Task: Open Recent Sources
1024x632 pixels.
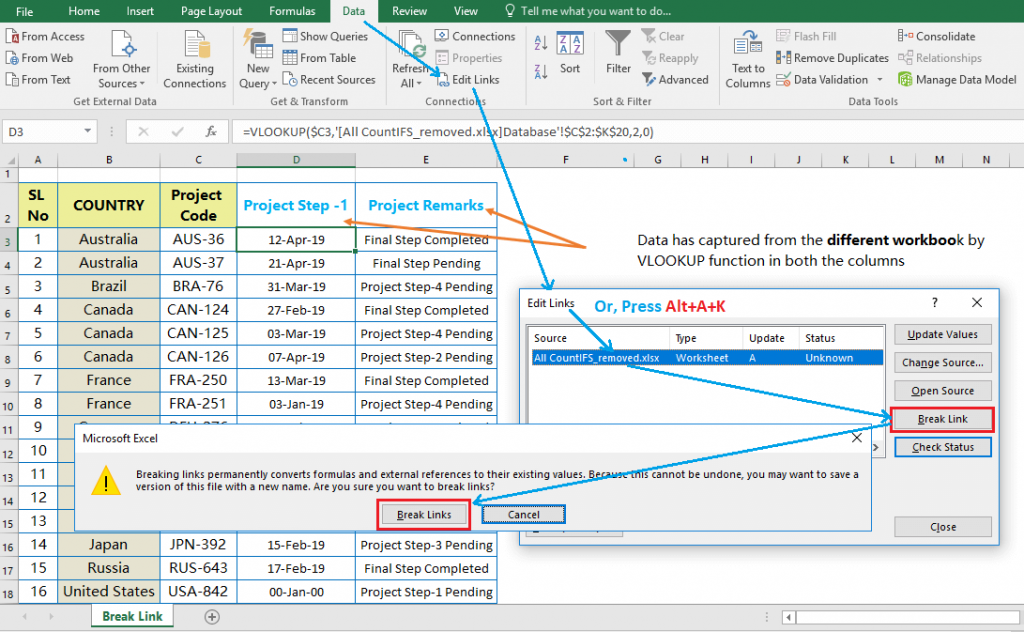Action: coord(330,80)
